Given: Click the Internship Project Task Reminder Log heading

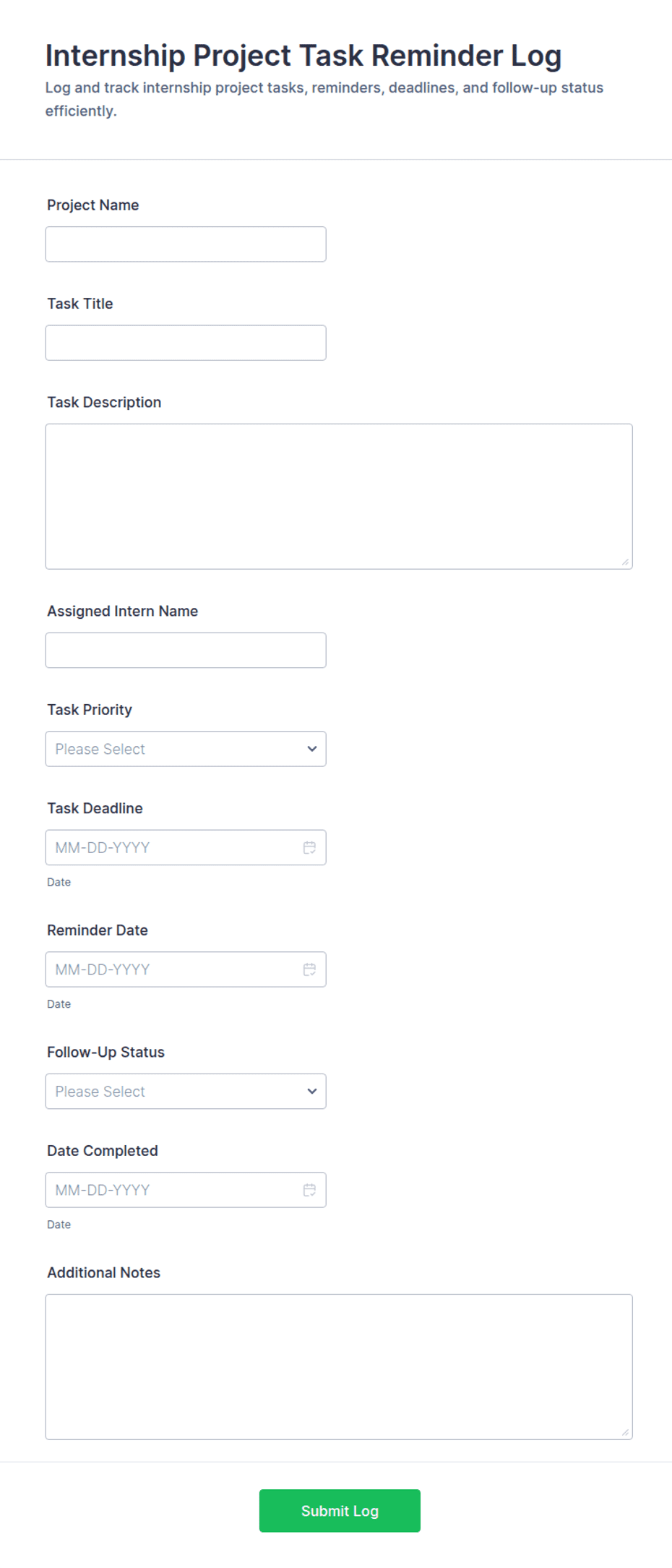Looking at the screenshot, I should click(303, 56).
